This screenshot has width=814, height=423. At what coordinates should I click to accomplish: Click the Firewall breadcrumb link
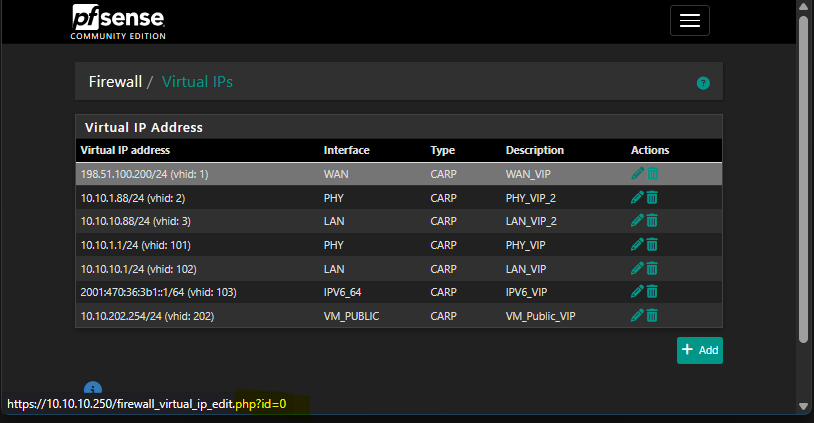115,82
